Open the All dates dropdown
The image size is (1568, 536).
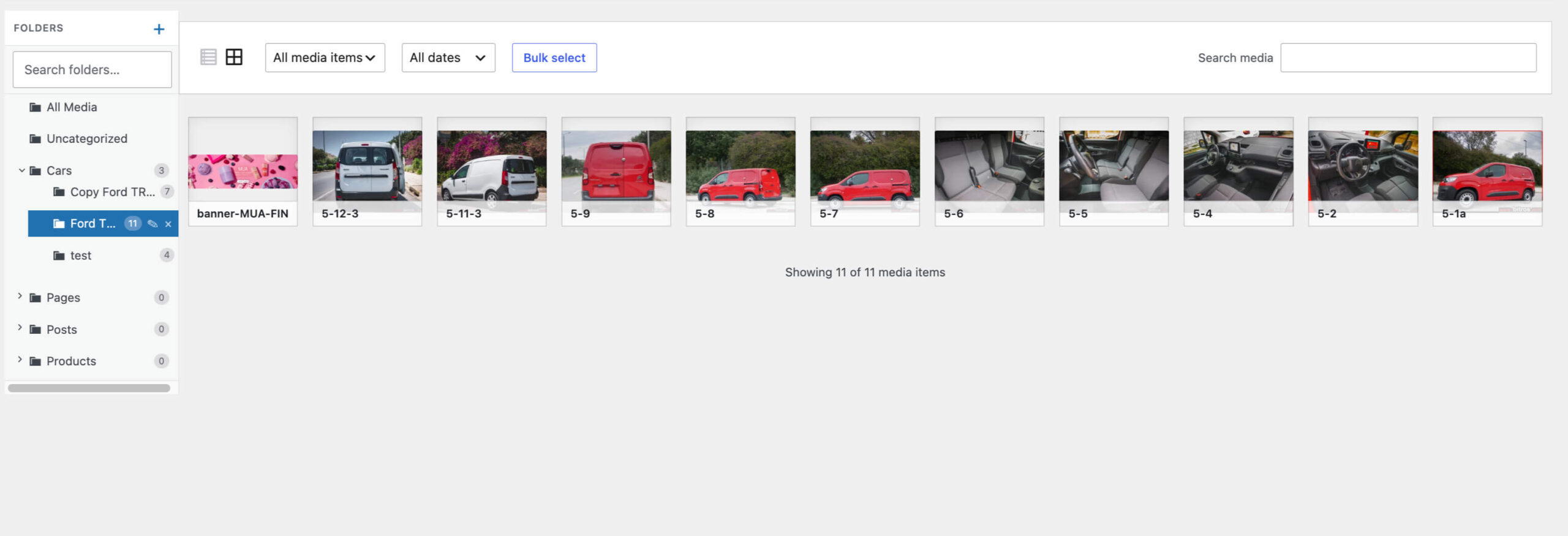coord(448,58)
